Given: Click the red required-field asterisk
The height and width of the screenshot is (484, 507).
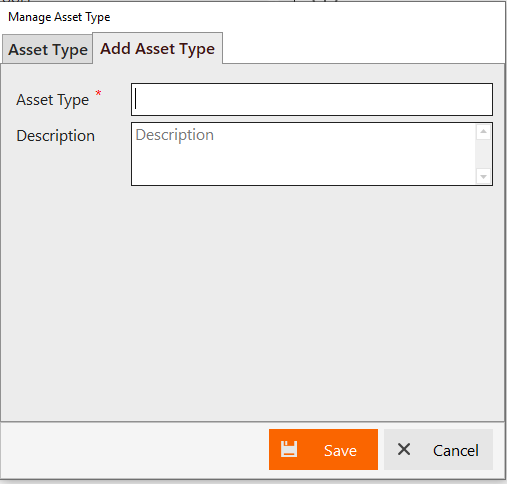Looking at the screenshot, I should click(98, 93).
